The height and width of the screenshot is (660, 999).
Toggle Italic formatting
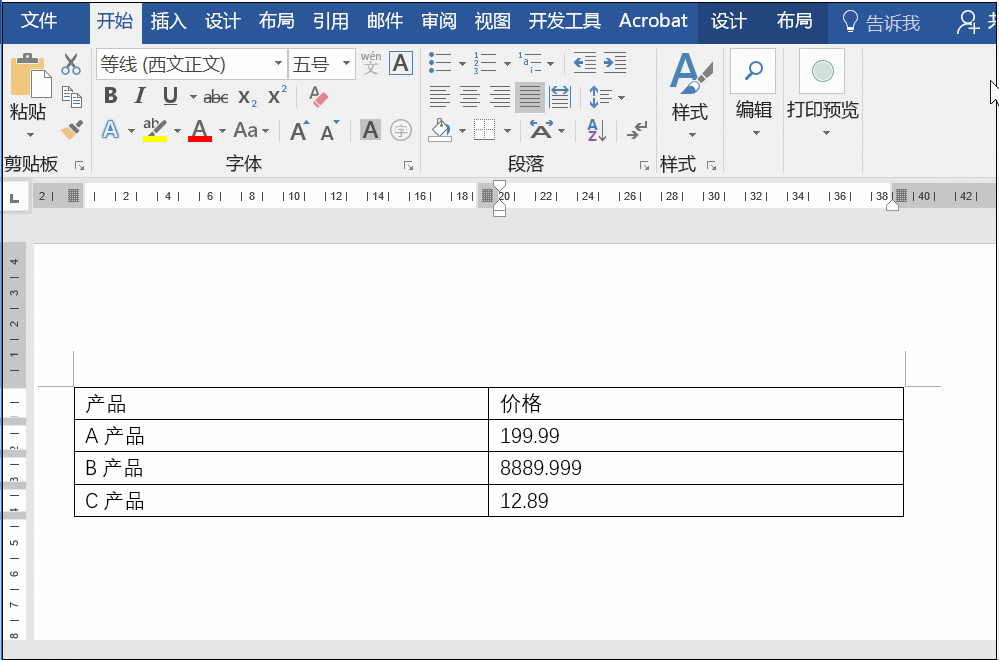(140, 96)
